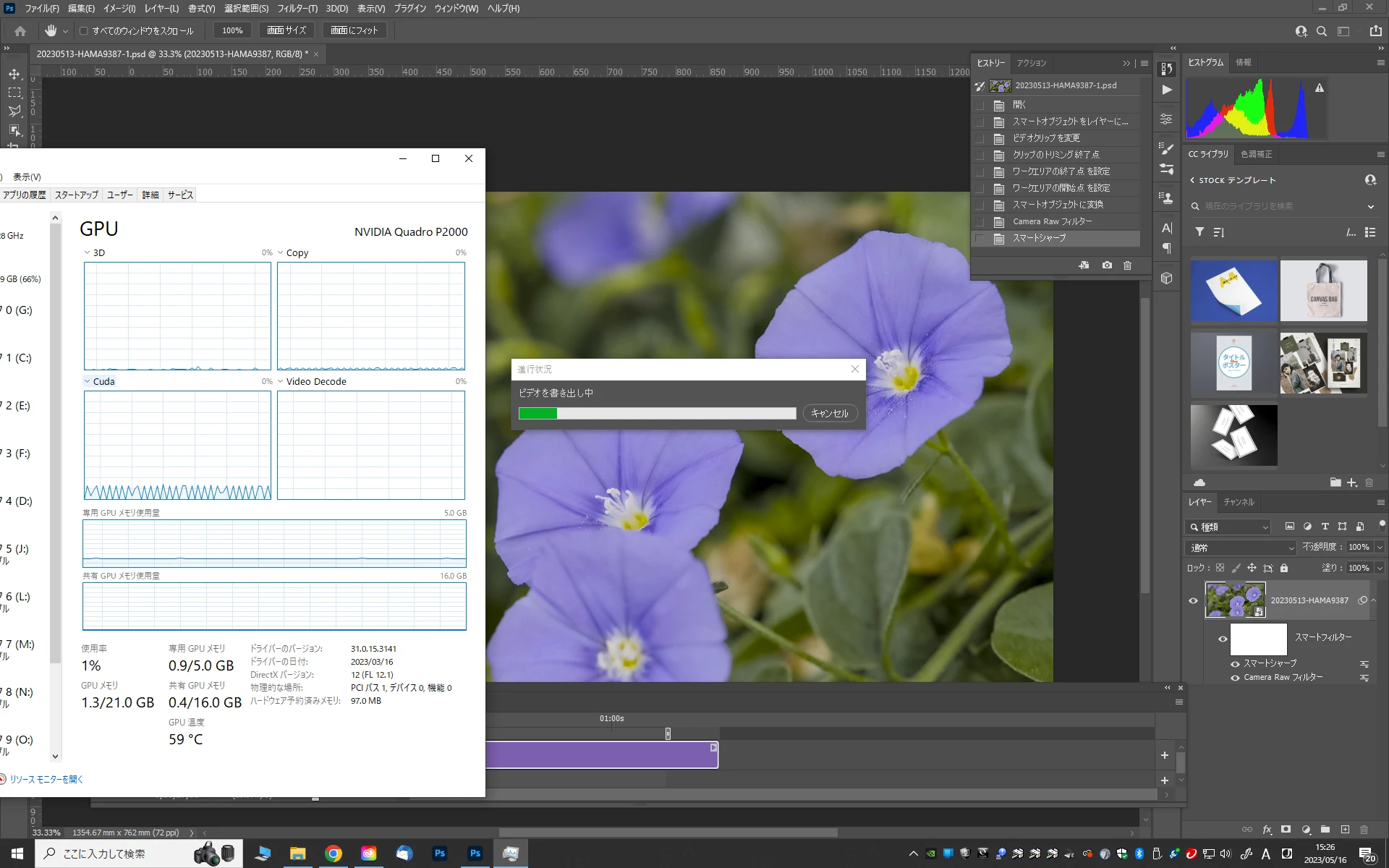
Task: Cancel the video export progress
Action: [x=829, y=413]
